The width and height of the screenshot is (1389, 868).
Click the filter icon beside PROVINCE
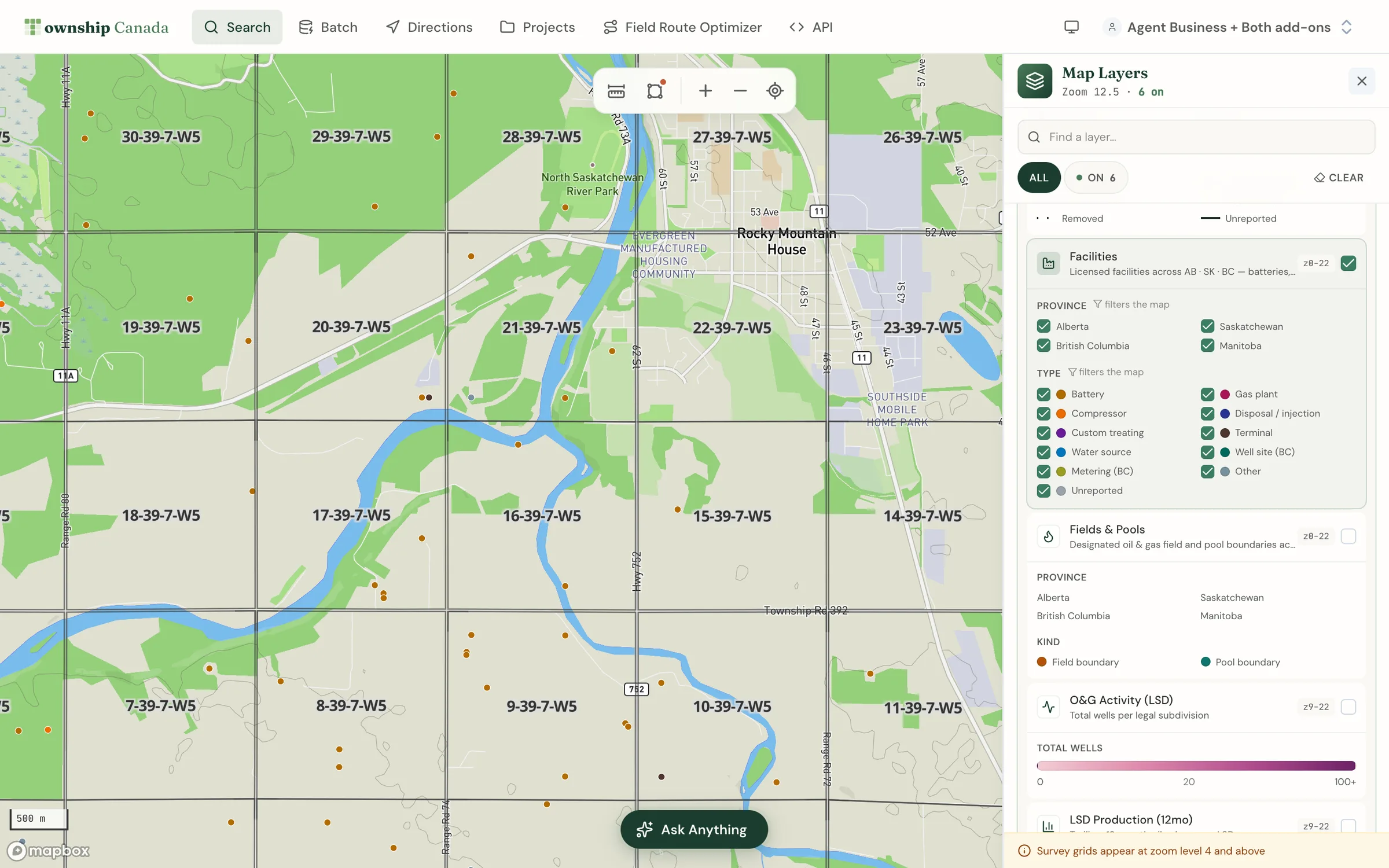click(1097, 304)
